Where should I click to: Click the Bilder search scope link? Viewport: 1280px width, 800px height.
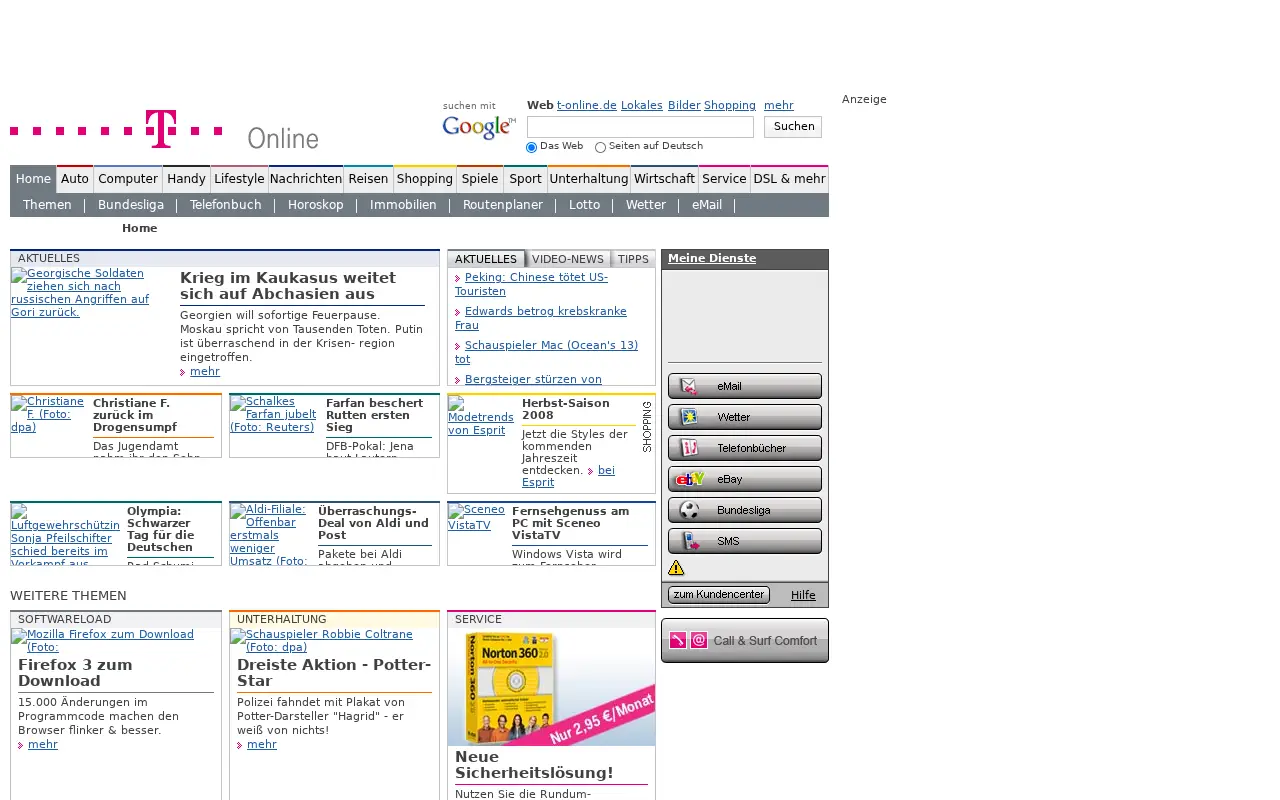[684, 105]
